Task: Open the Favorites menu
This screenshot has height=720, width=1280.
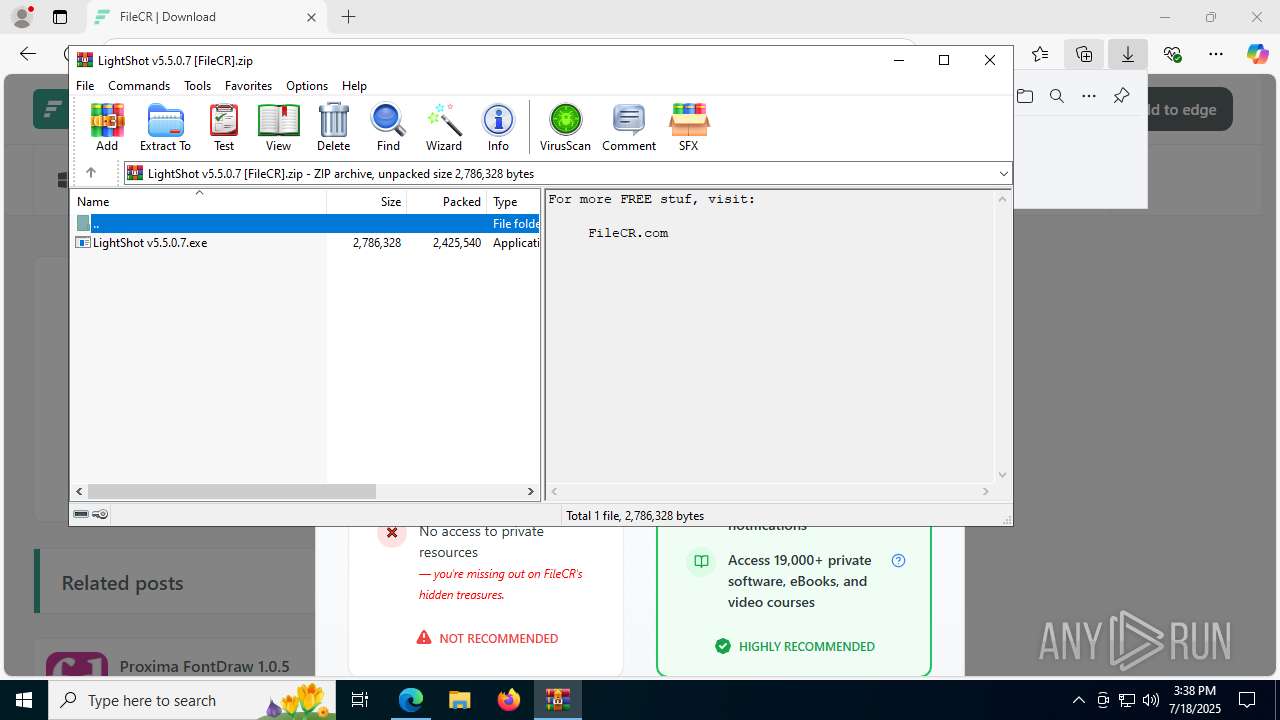Action: [248, 86]
